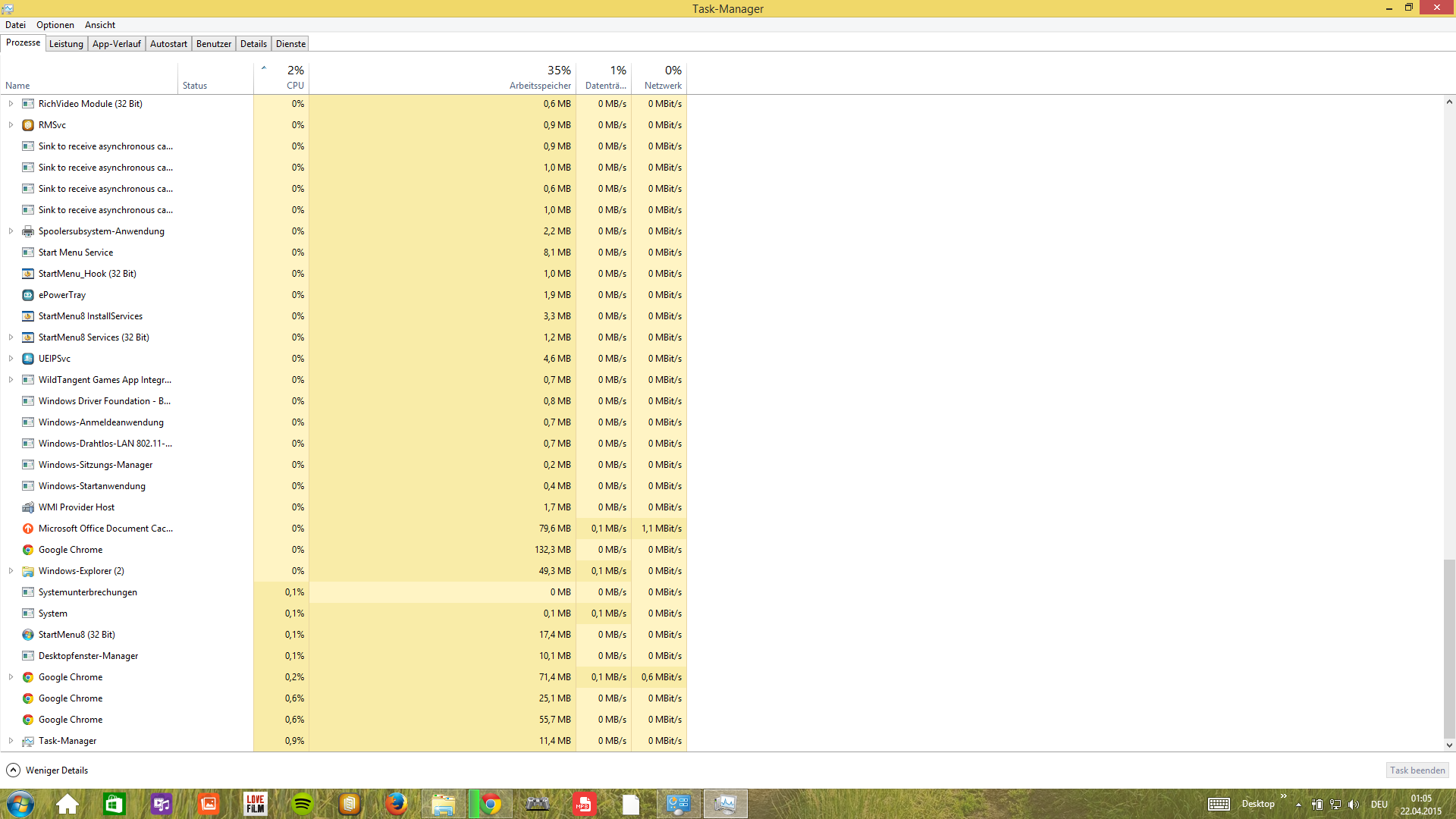Click the Windows Store taskbar icon

coord(115,804)
